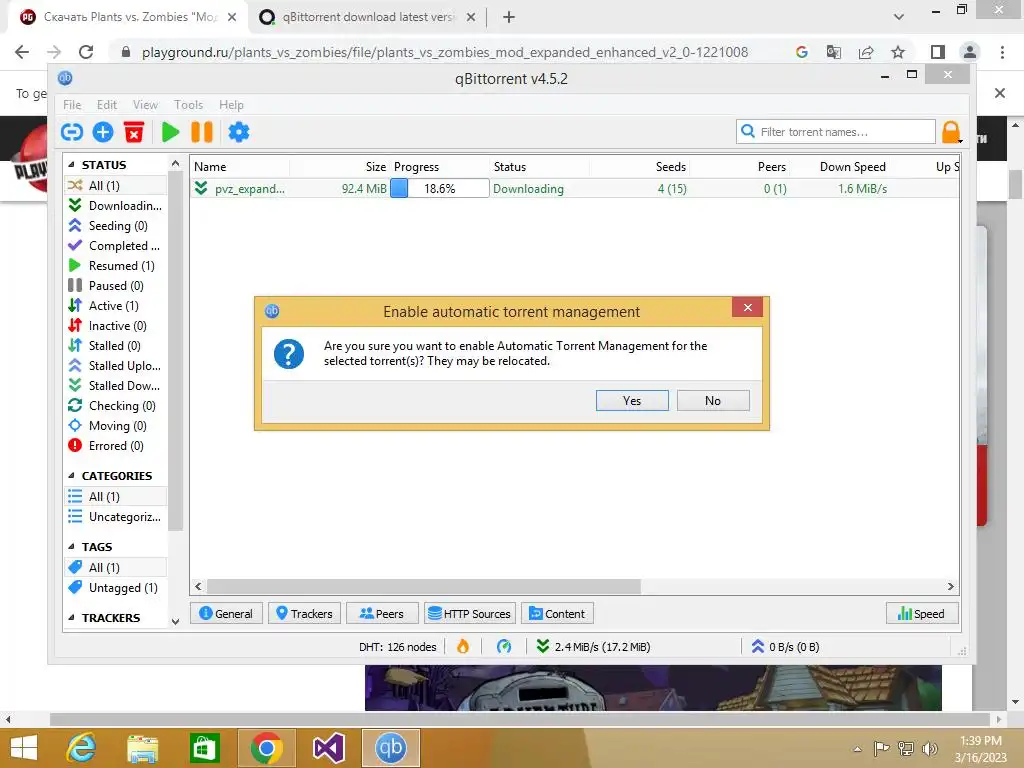The width and height of the screenshot is (1024, 768).
Task: Open the Tools menu
Action: tap(188, 104)
